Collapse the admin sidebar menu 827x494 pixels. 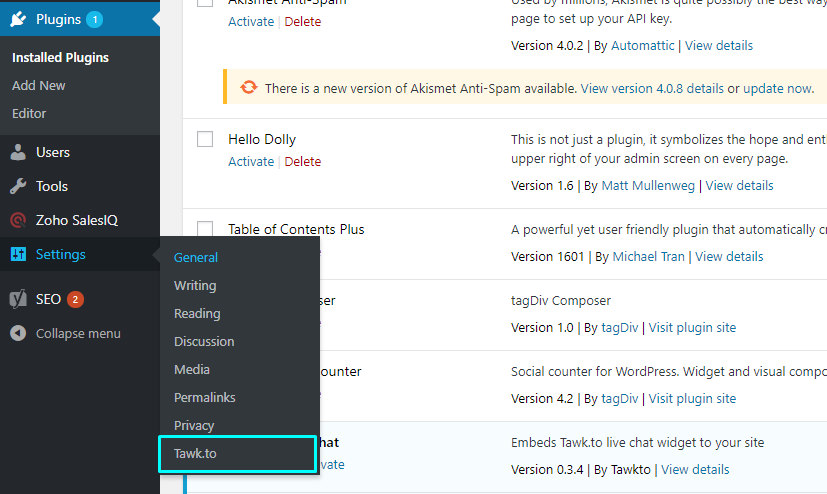point(80,333)
